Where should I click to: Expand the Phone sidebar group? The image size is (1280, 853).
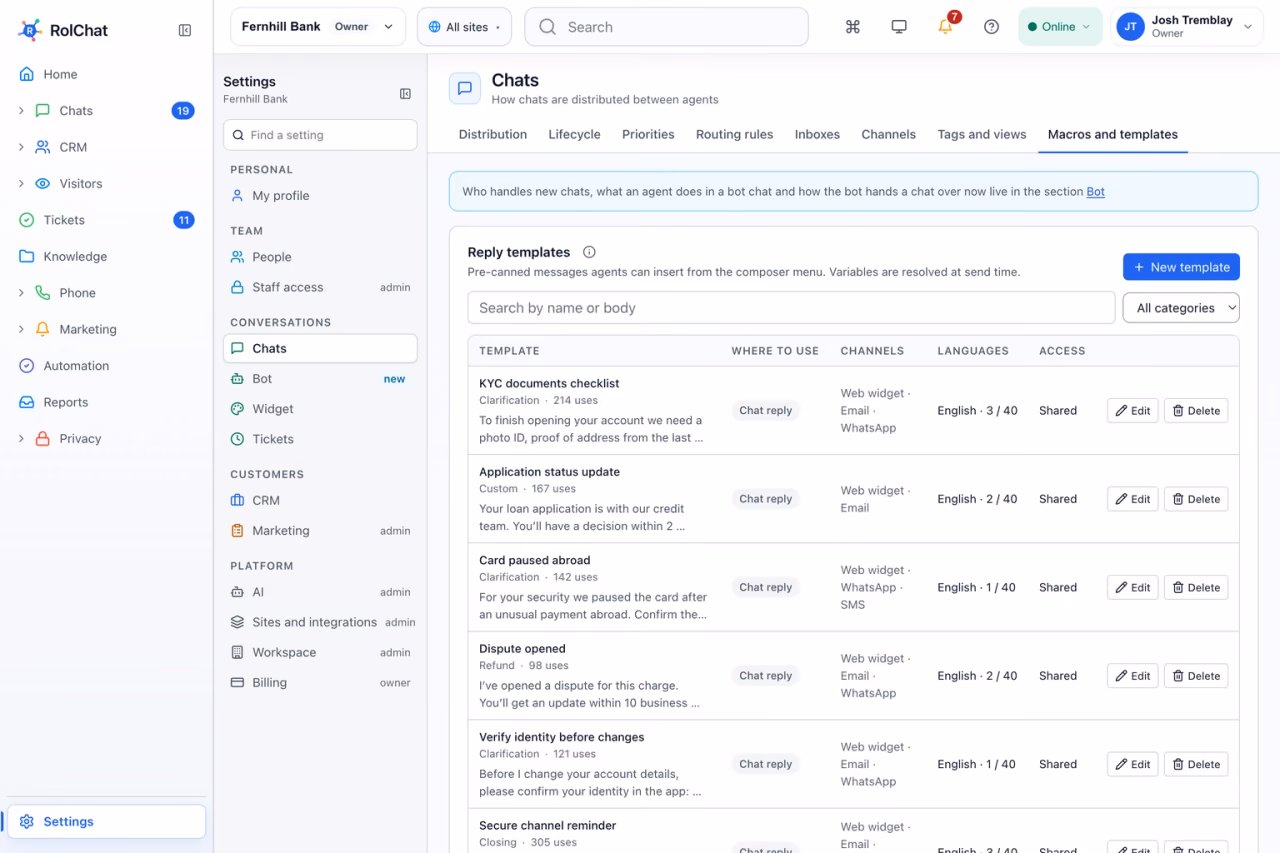pyautogui.click(x=21, y=293)
